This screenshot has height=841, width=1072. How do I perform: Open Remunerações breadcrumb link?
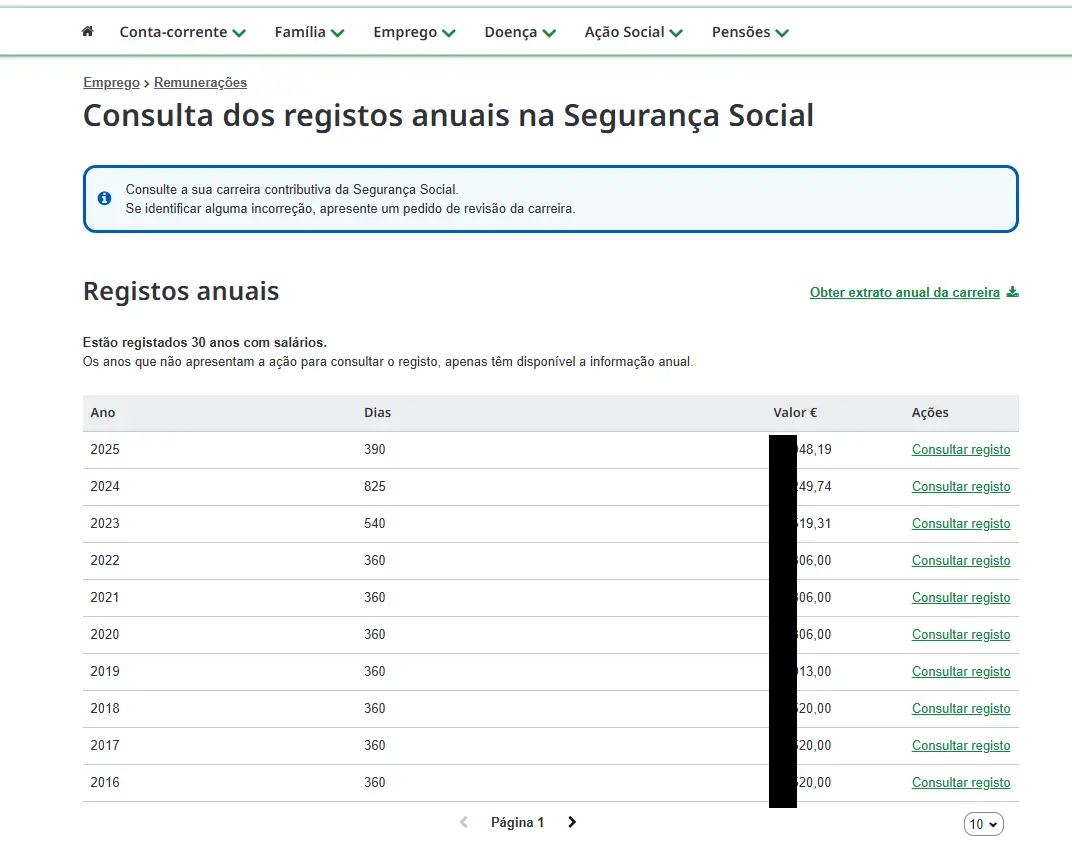pyautogui.click(x=200, y=83)
